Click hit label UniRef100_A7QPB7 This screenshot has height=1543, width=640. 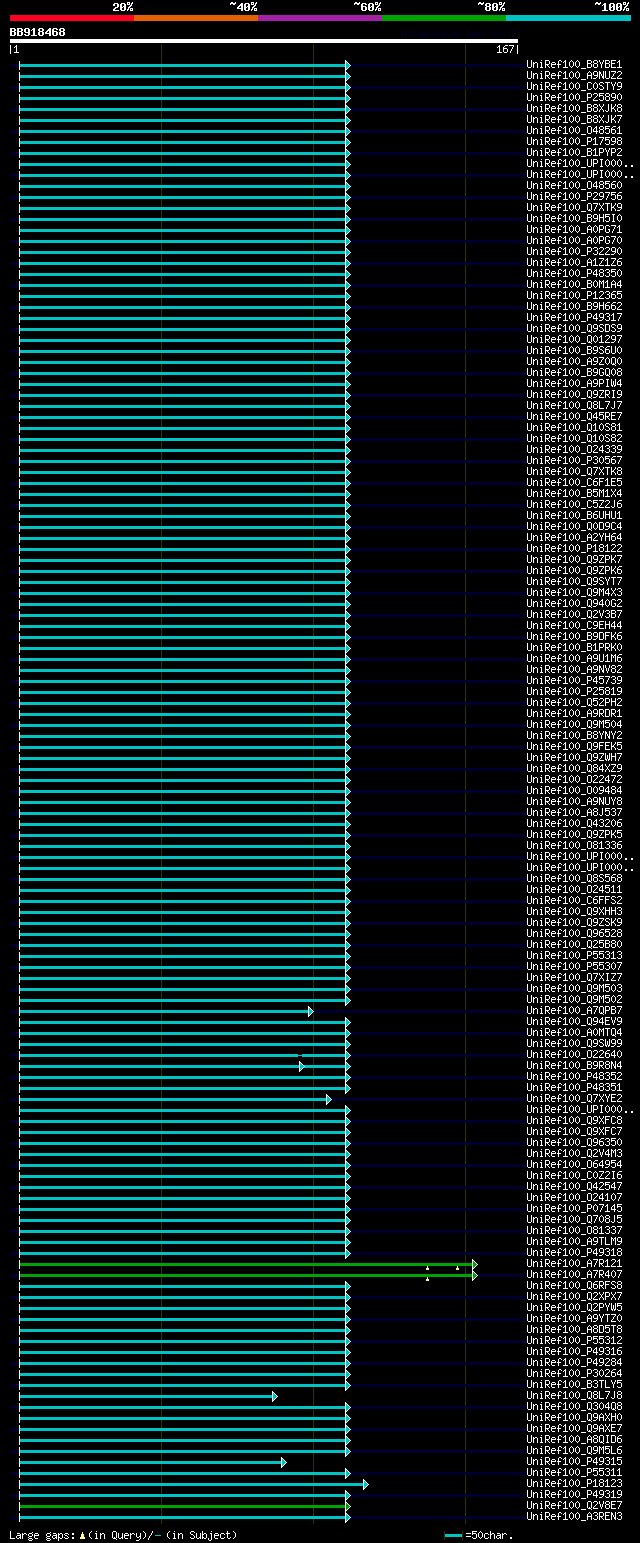tap(574, 1011)
